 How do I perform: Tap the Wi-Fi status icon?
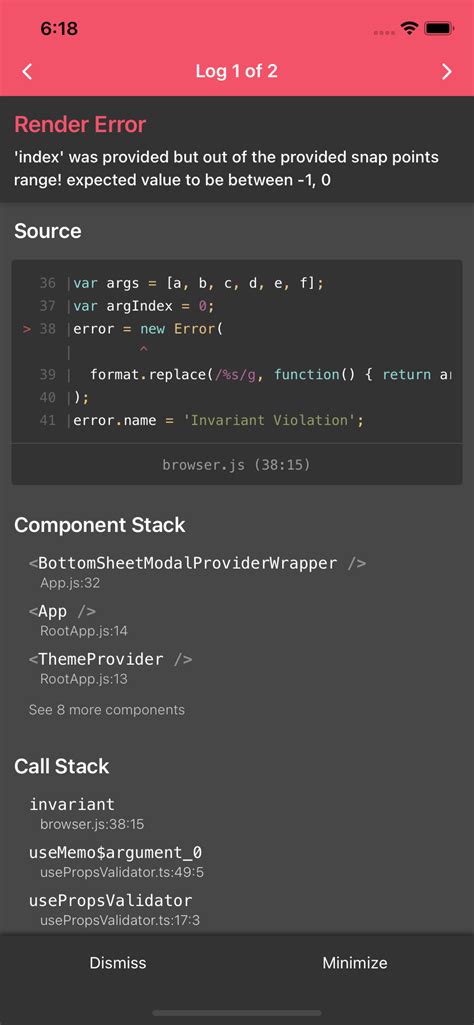[410, 29]
